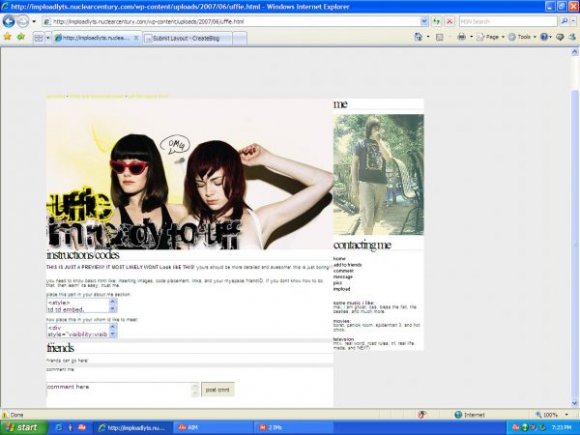
Task: Click the scroll up arrow of page scrollbar
Action: (x=575, y=53)
